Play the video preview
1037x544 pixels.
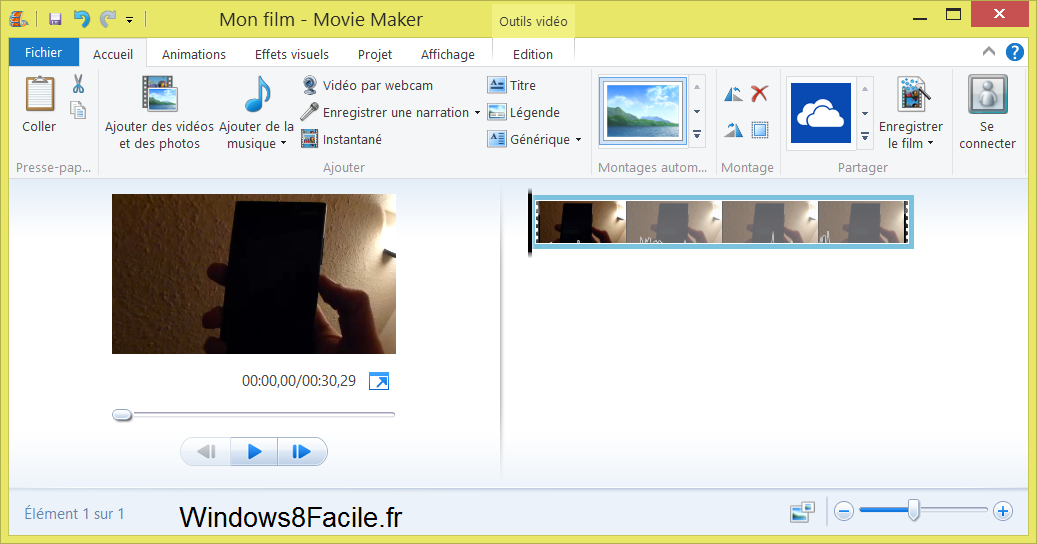[254, 452]
